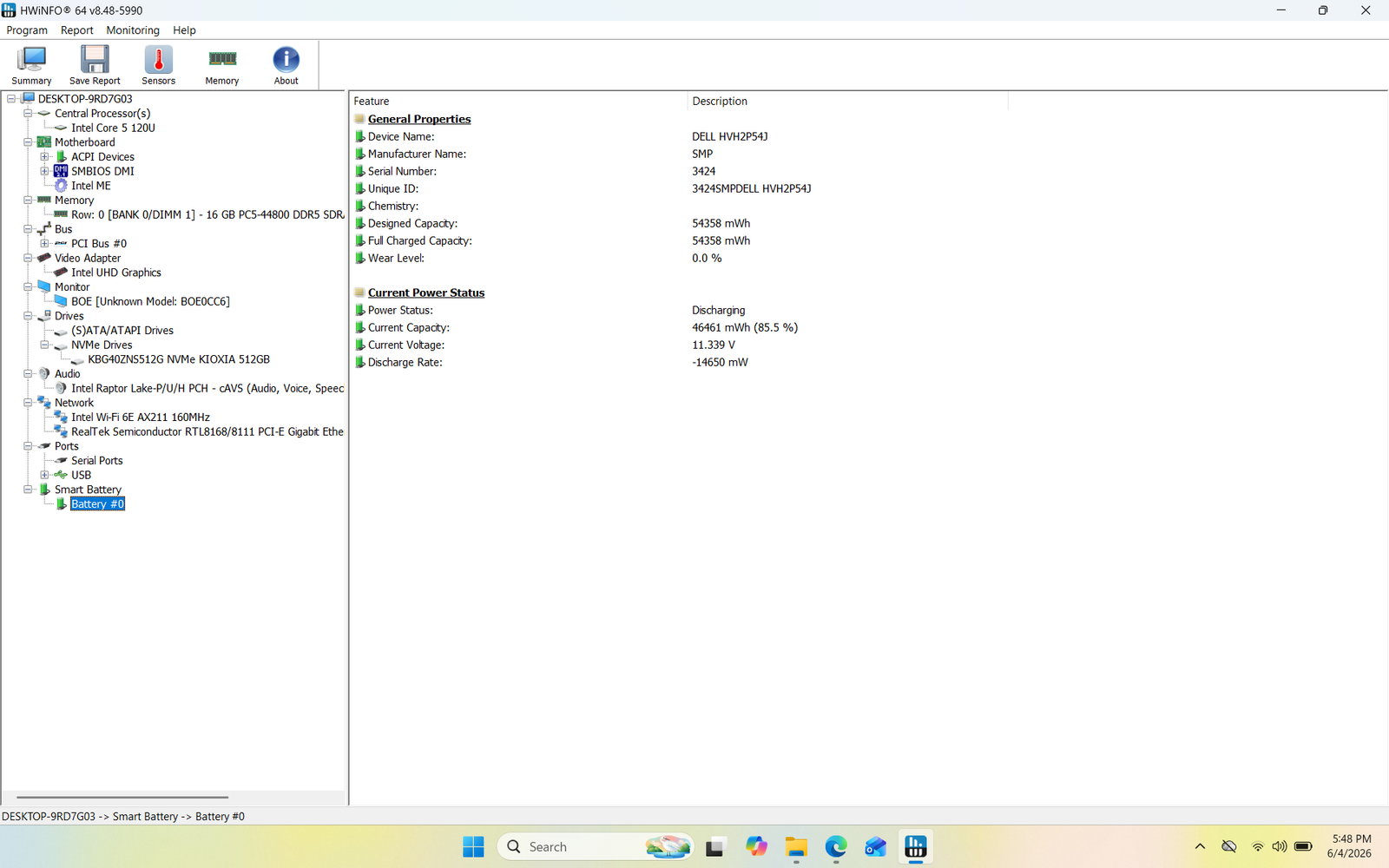Open the volume tray icon
This screenshot has height=868, width=1389.
coord(1280,846)
